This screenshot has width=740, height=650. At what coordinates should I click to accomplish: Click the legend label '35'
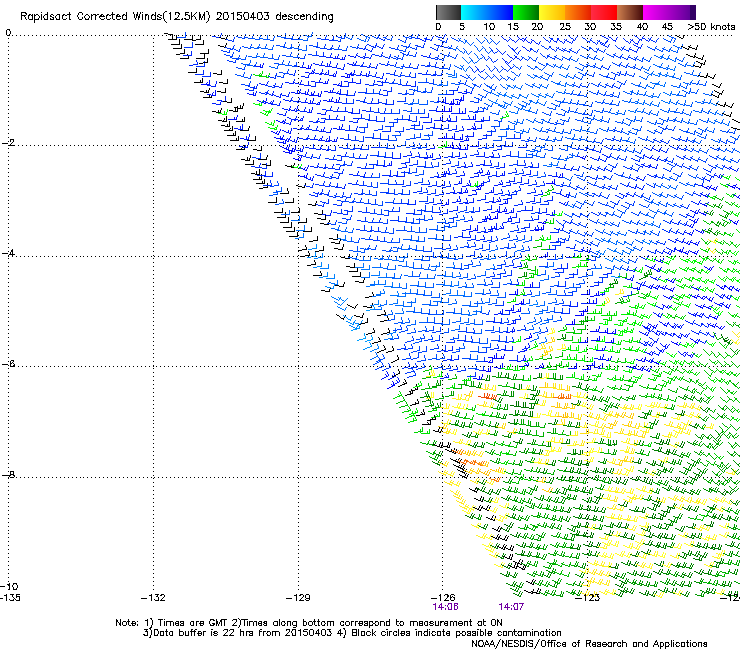(616, 27)
